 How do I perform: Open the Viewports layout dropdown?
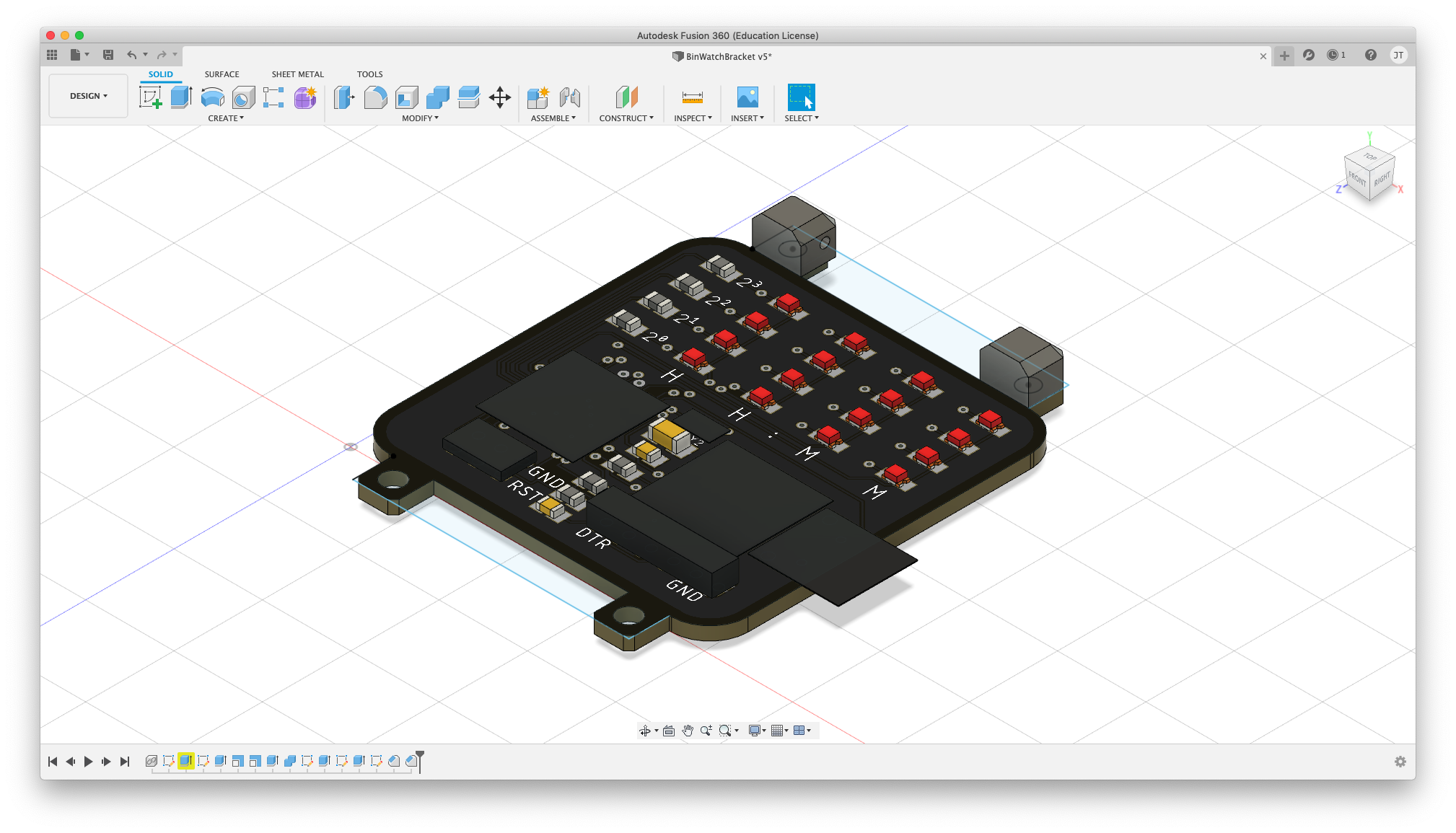tap(802, 731)
